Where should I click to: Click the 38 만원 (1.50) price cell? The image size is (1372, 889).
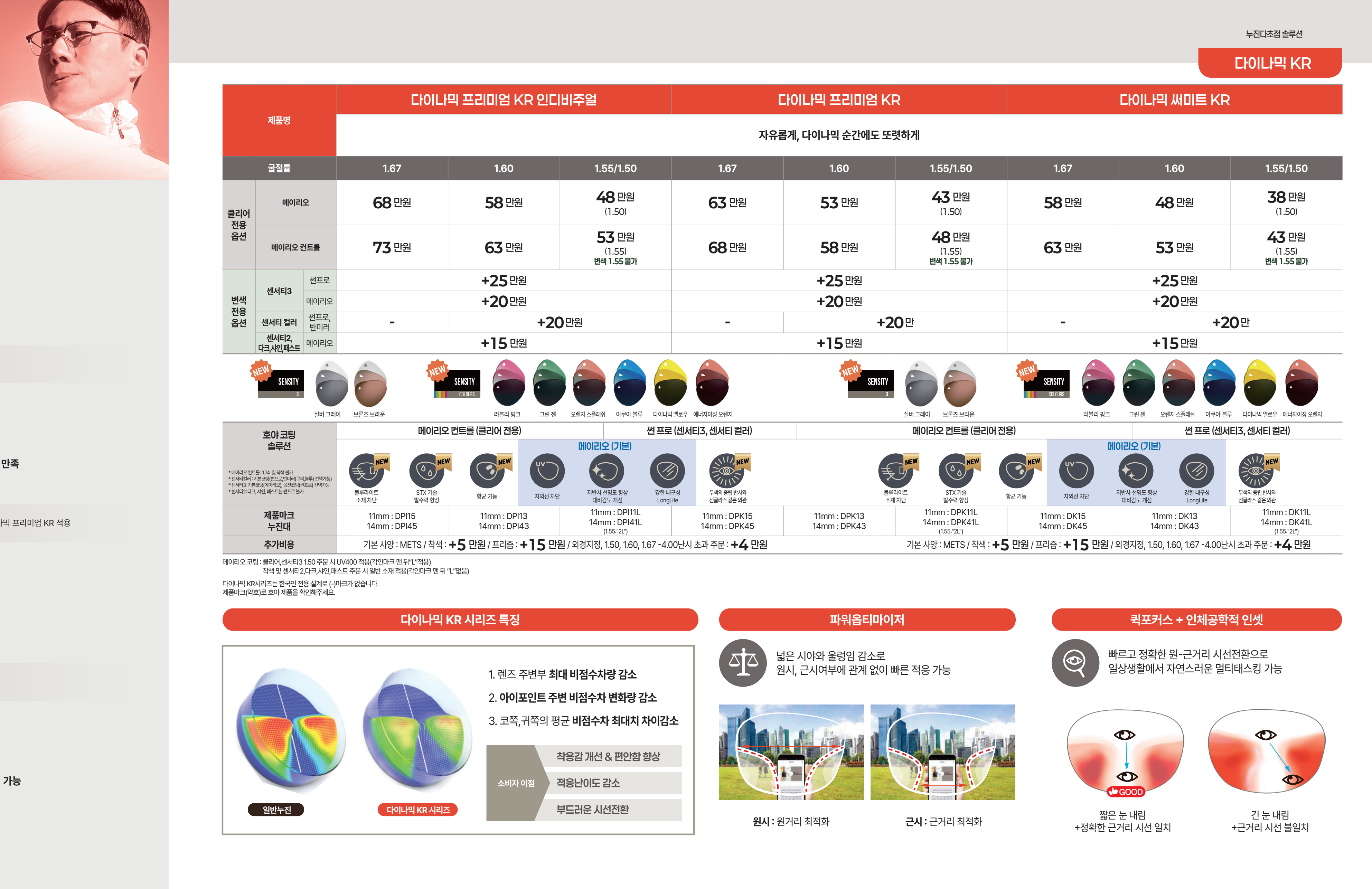[x=1286, y=202]
